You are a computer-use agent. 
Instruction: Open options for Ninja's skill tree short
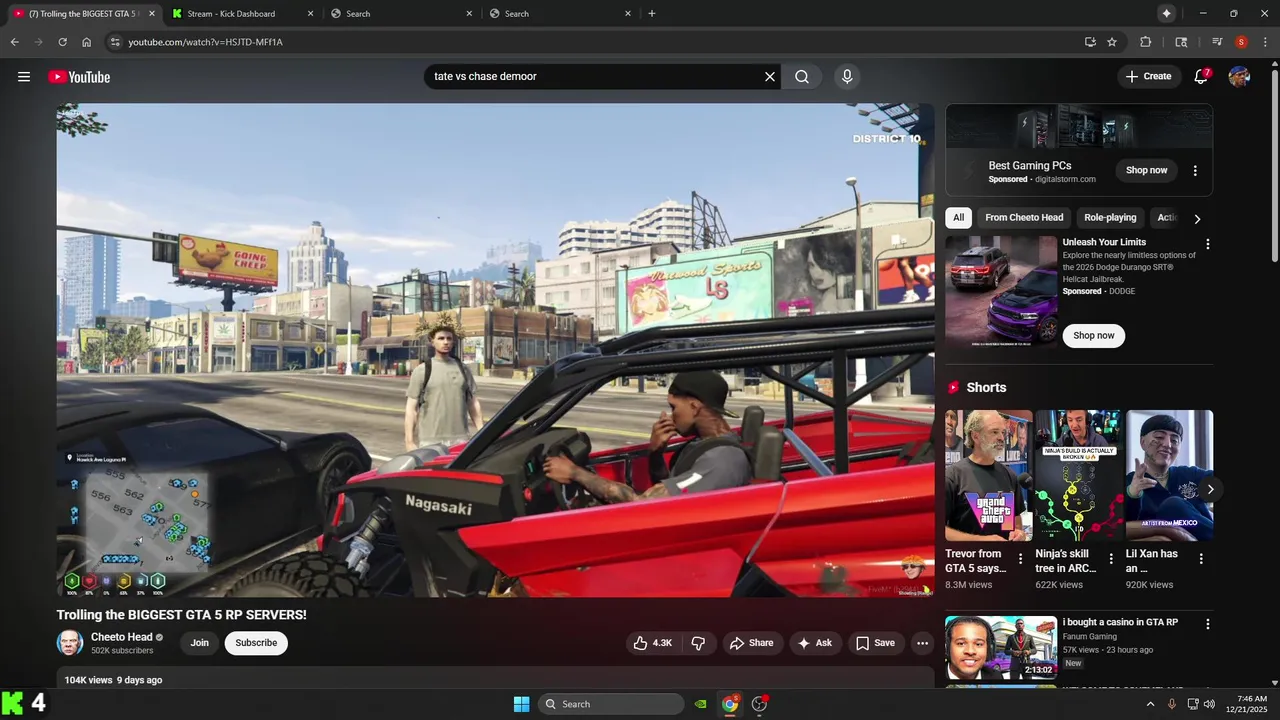pyautogui.click(x=1110, y=559)
